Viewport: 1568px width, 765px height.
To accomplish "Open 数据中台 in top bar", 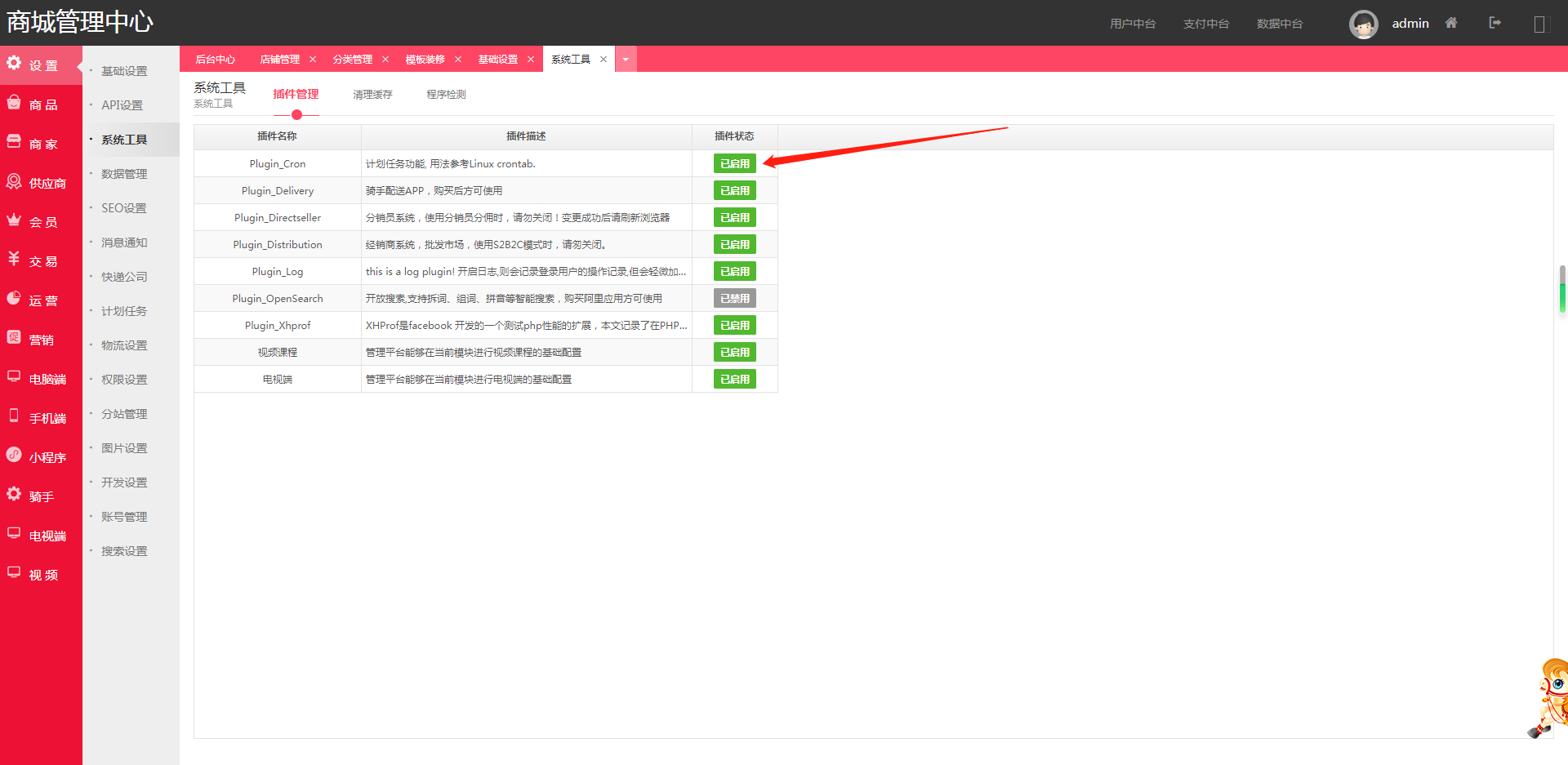I will coord(1280,24).
